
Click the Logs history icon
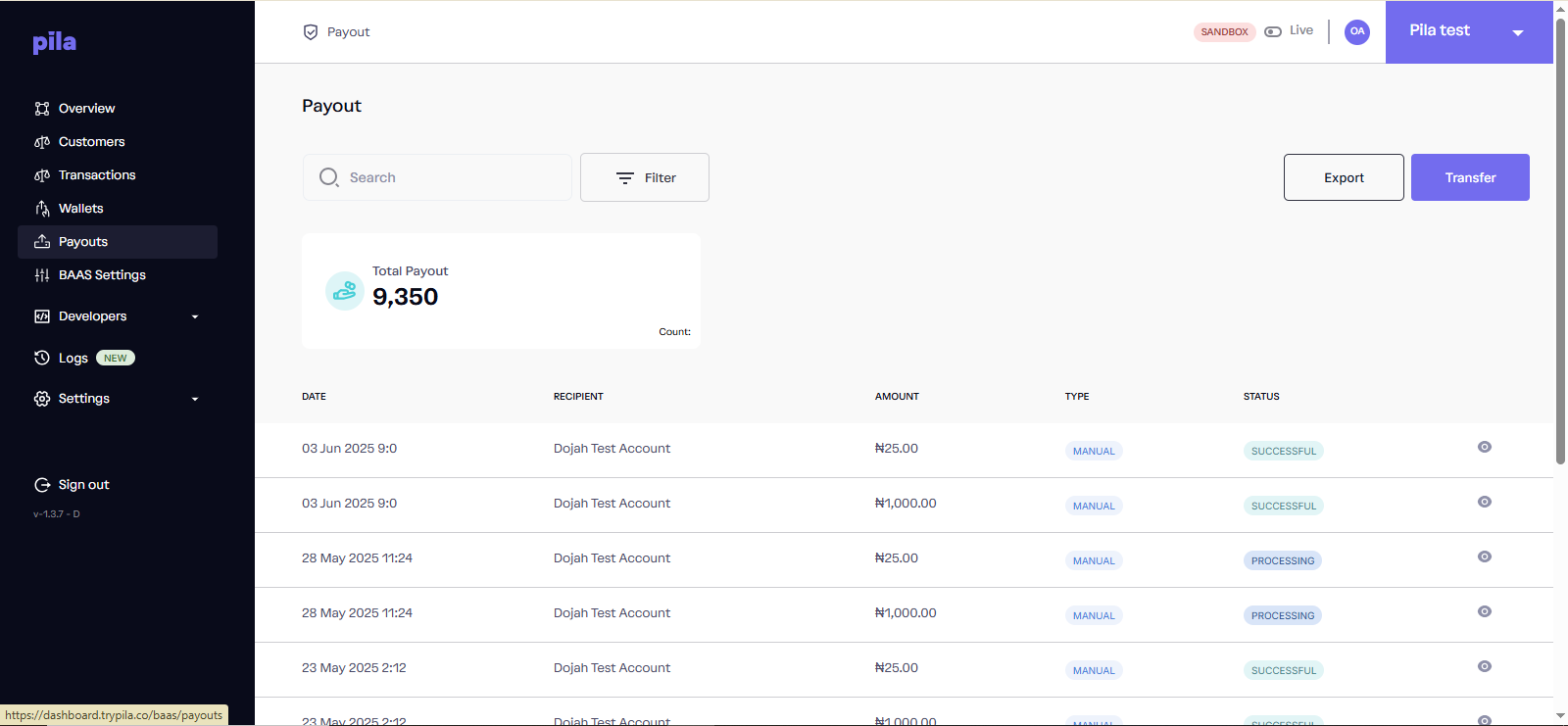[42, 358]
